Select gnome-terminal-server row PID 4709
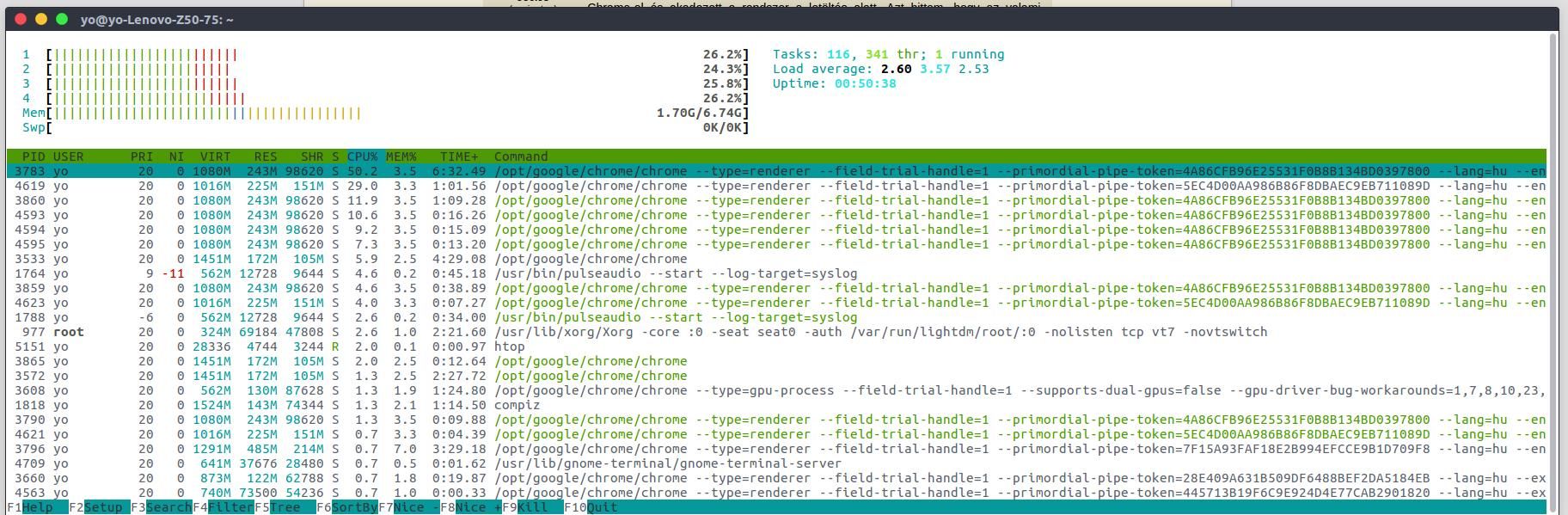This screenshot has width=1568, height=515. pyautogui.click(x=776, y=463)
